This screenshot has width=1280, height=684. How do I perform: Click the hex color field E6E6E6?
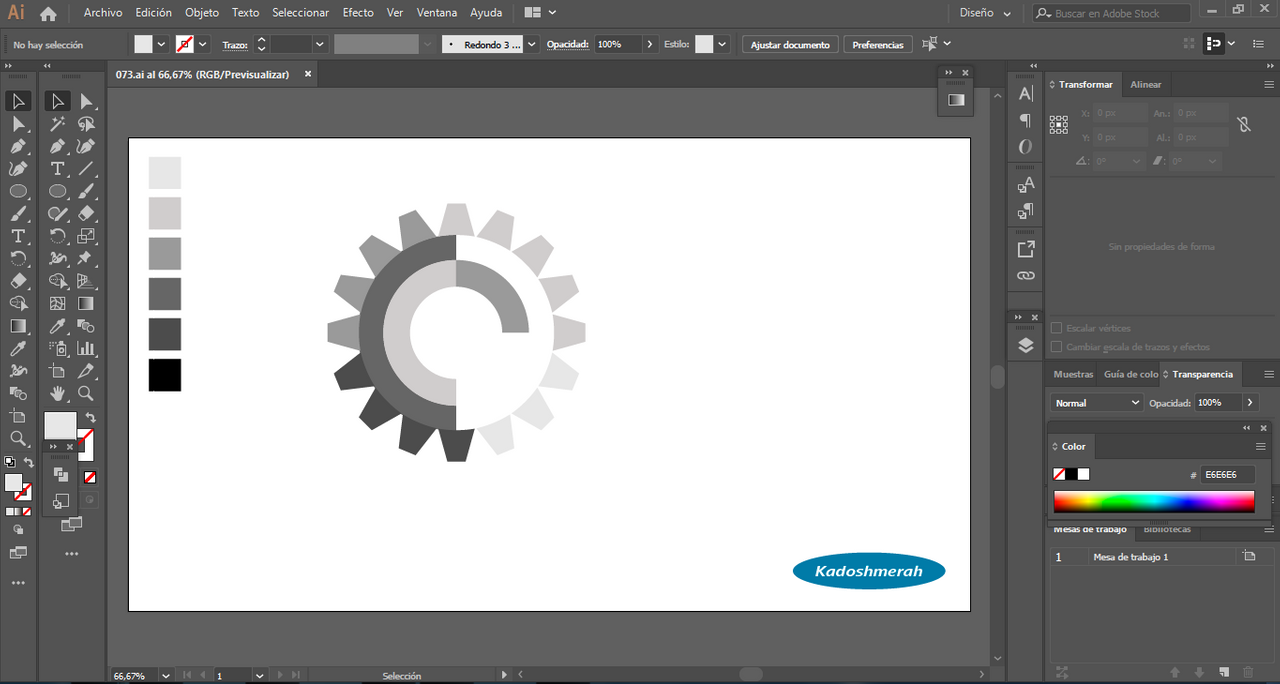tap(1228, 475)
